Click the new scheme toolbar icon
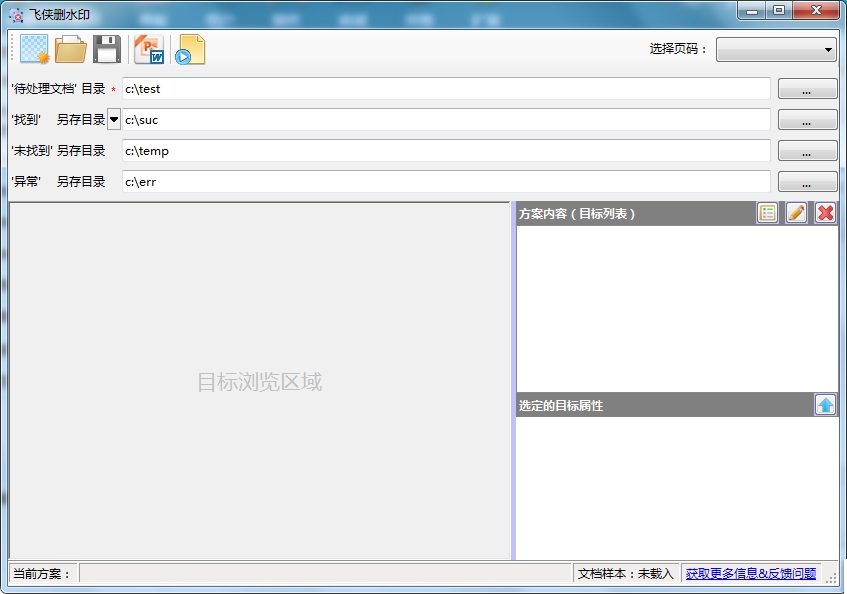Image resolution: width=847 pixels, height=594 pixels. coord(34,49)
